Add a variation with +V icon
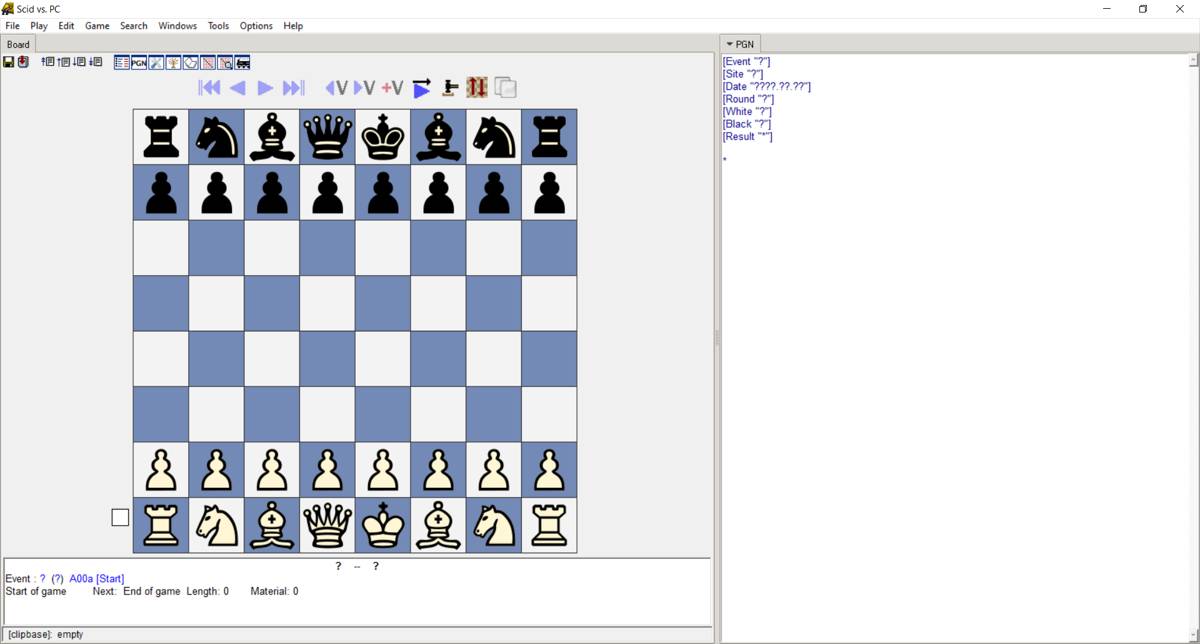Image resolution: width=1200 pixels, height=644 pixels. click(391, 88)
